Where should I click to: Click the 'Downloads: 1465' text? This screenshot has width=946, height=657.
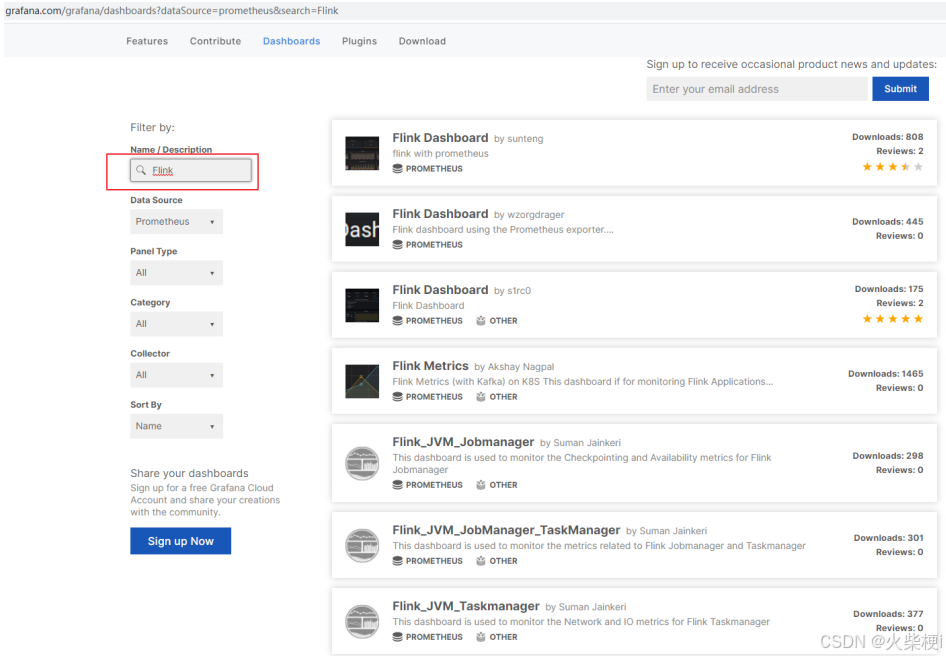pos(886,373)
